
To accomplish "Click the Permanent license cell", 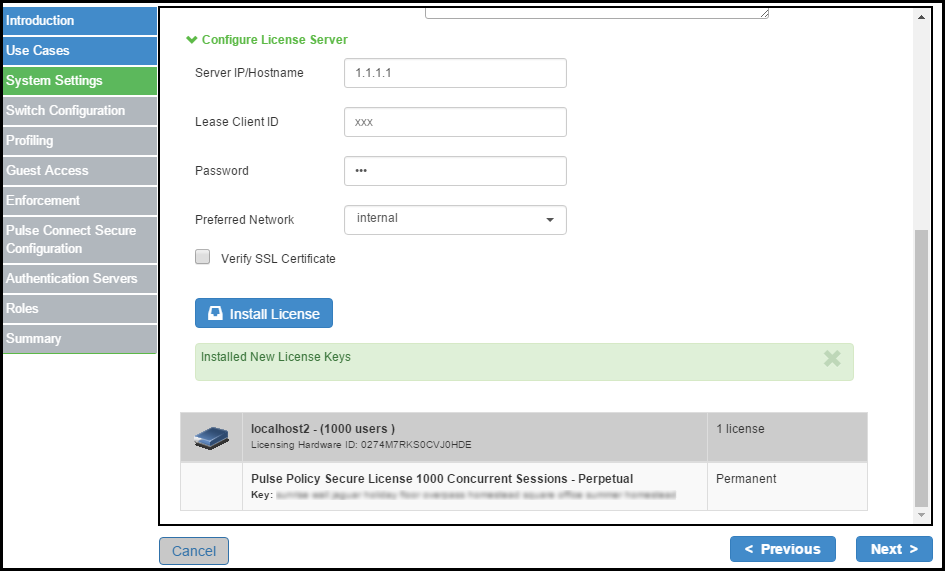I will (x=787, y=487).
